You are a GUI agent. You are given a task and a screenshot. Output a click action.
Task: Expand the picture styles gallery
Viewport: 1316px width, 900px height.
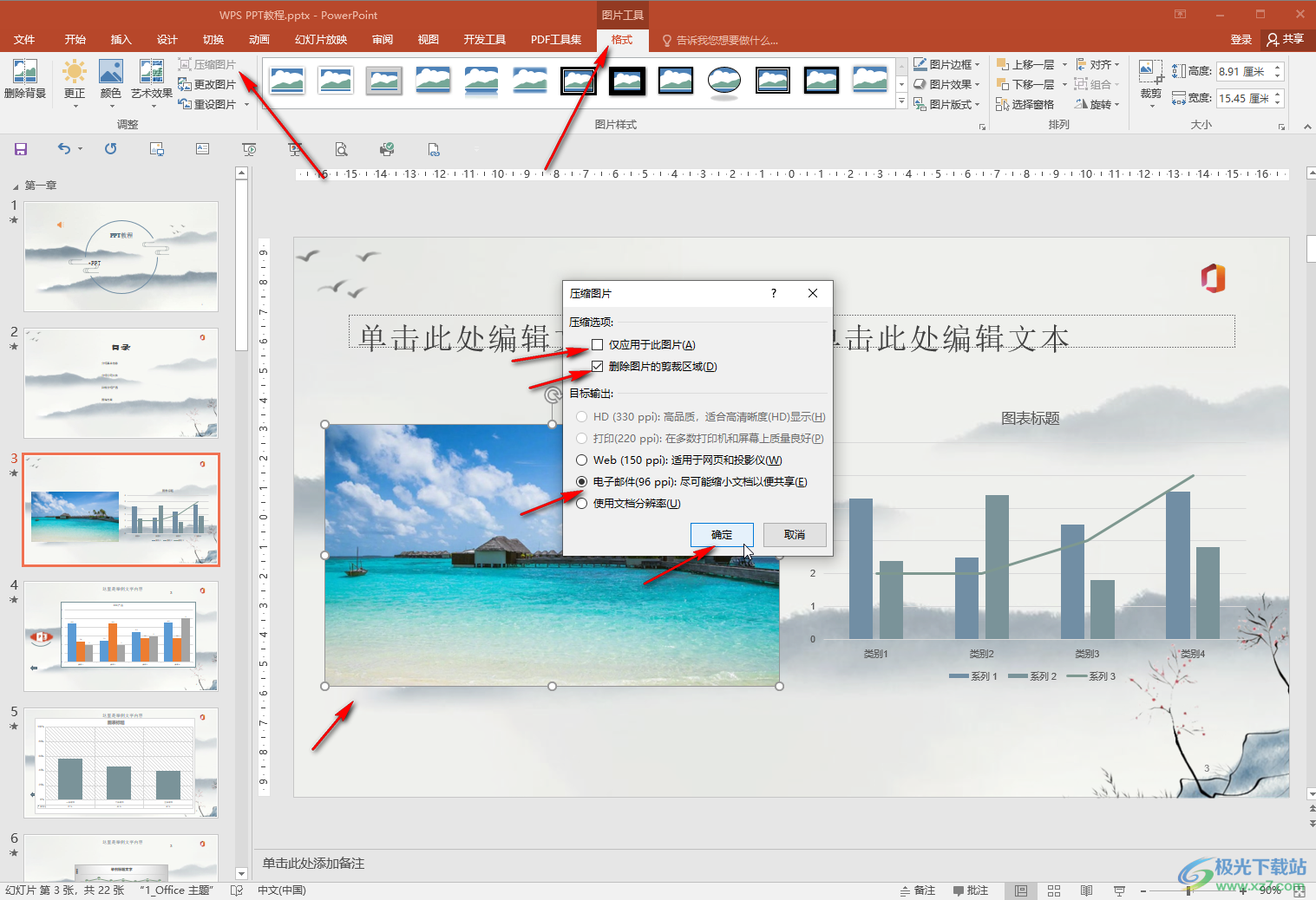coord(901,102)
